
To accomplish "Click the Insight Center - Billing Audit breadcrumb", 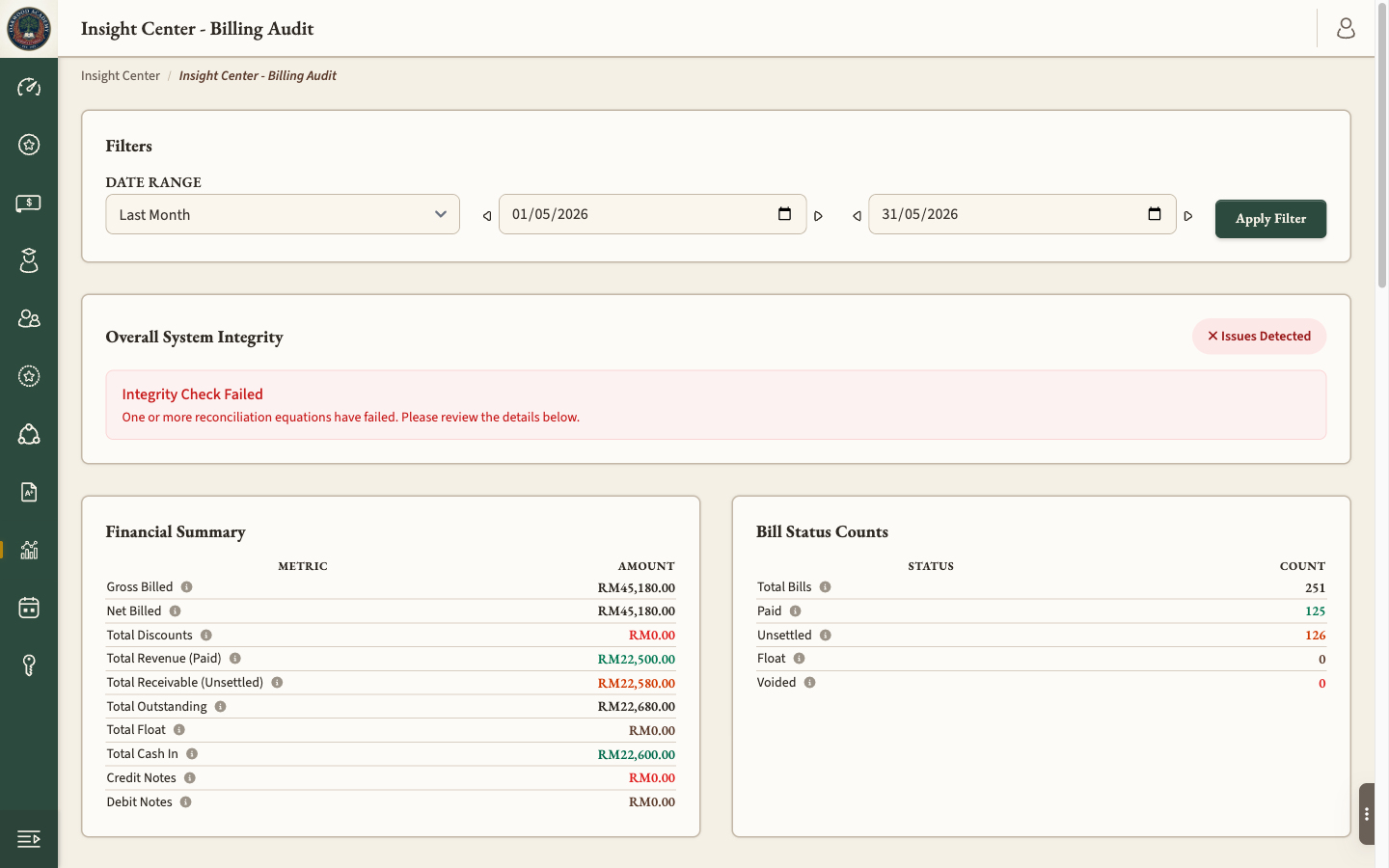I will point(258,76).
